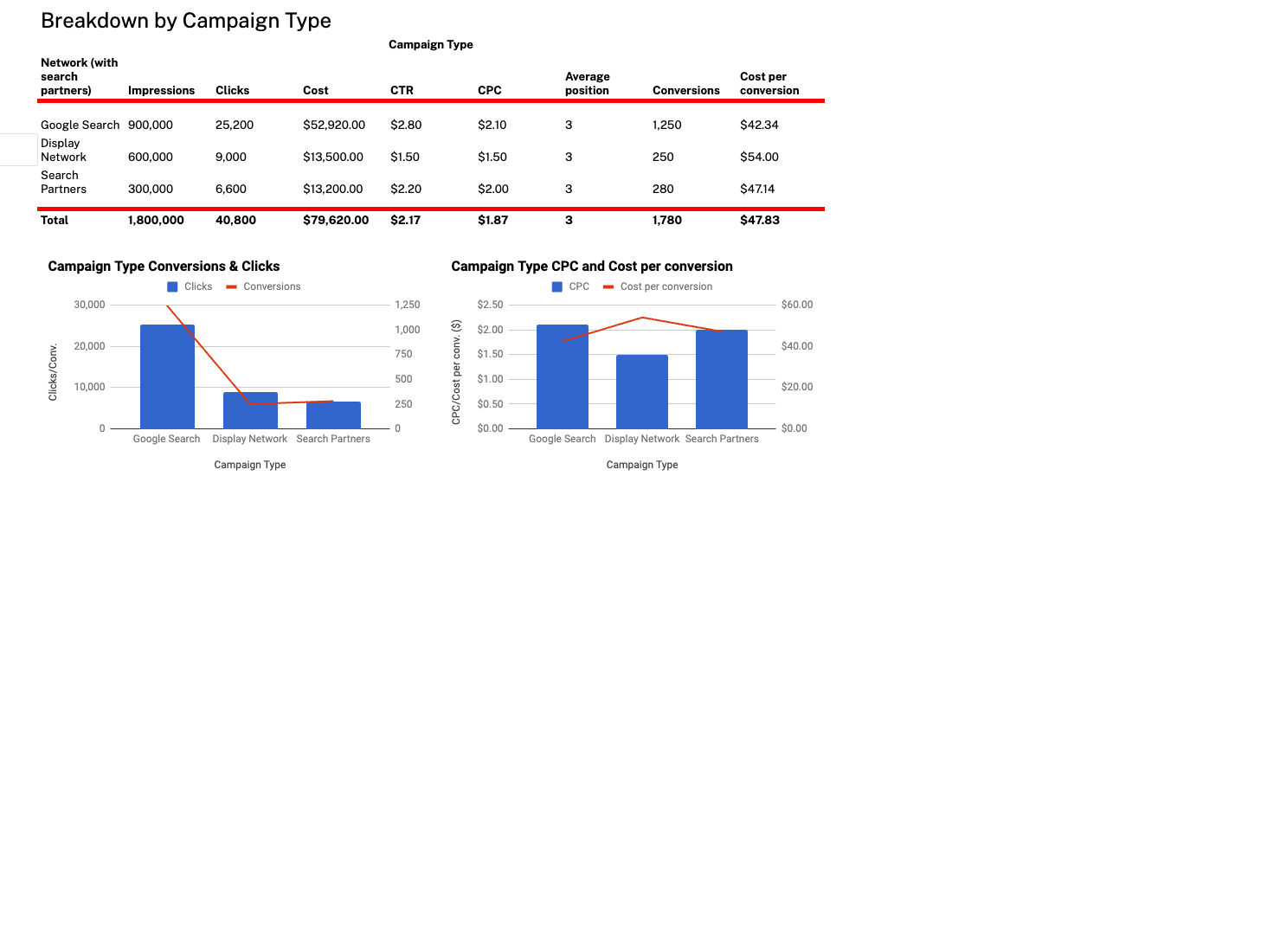The height and width of the screenshot is (952, 1280).
Task: Select the Display Network bar in Clicks chart
Action: coord(250,410)
